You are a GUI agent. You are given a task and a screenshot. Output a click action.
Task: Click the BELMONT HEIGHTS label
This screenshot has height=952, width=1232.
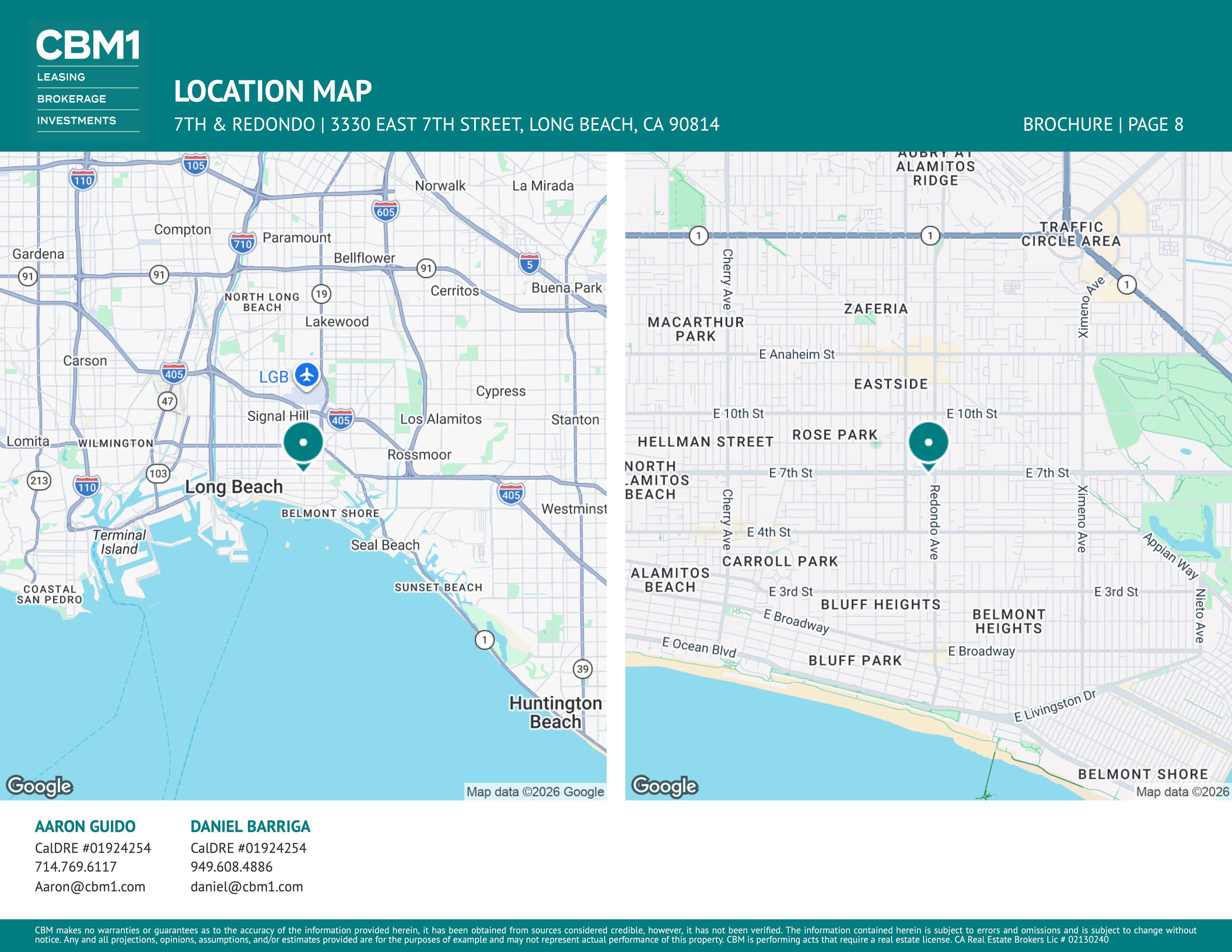(x=1009, y=622)
